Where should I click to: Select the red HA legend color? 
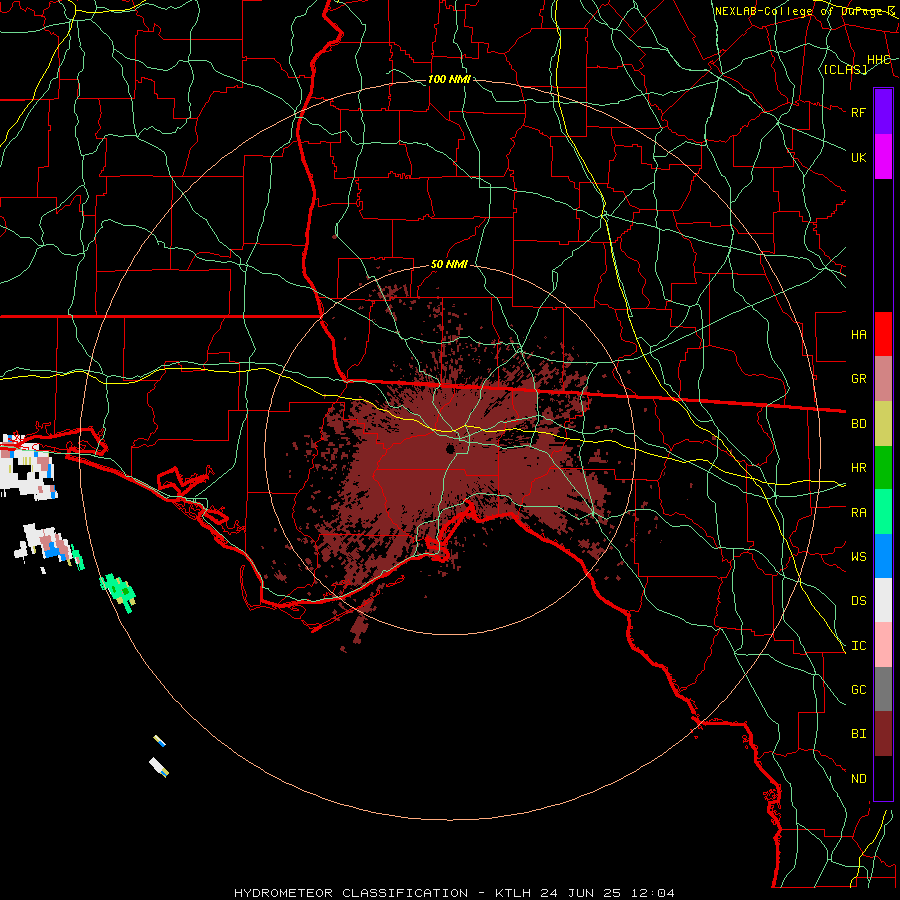pyautogui.click(x=883, y=334)
